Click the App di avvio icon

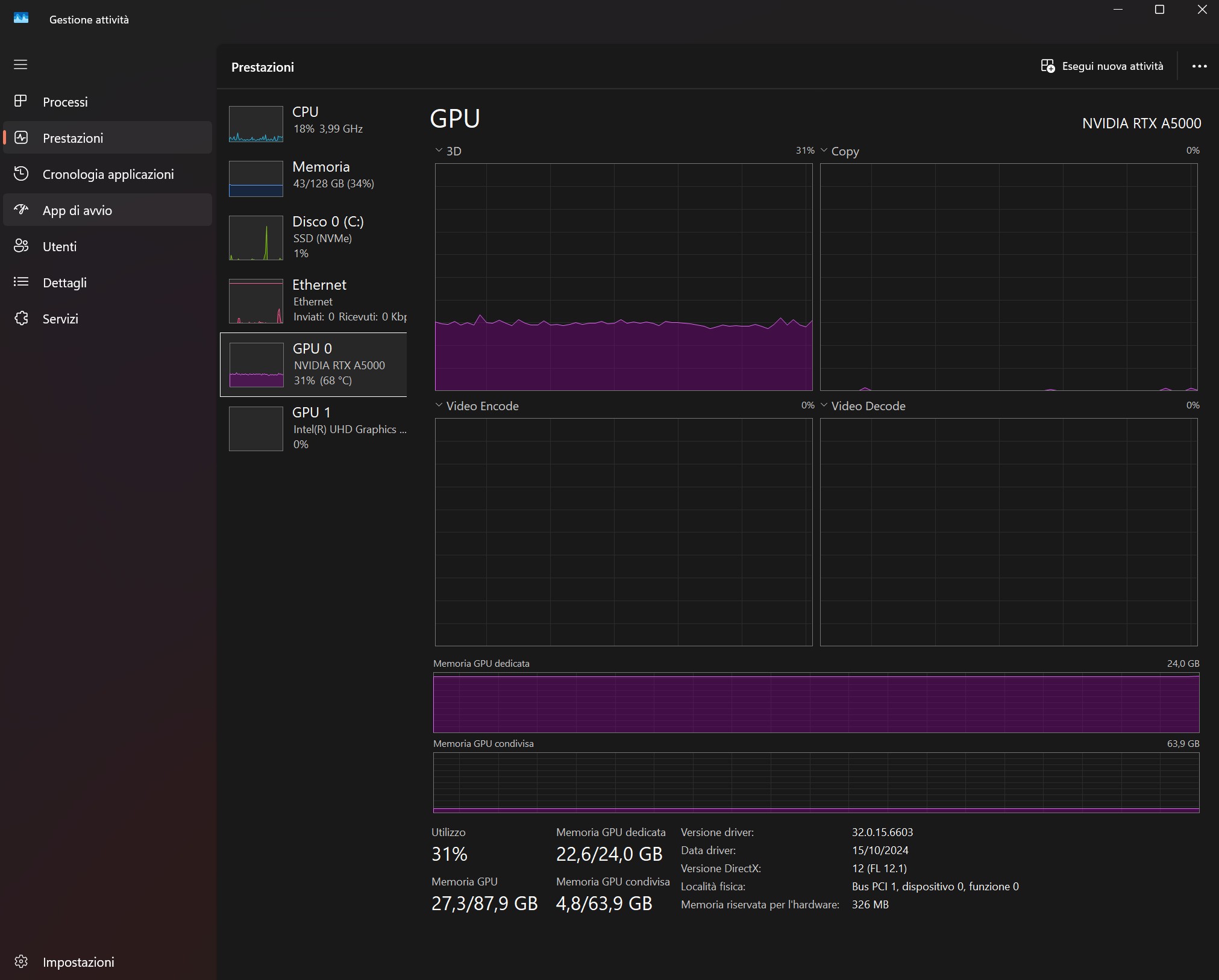(21, 210)
